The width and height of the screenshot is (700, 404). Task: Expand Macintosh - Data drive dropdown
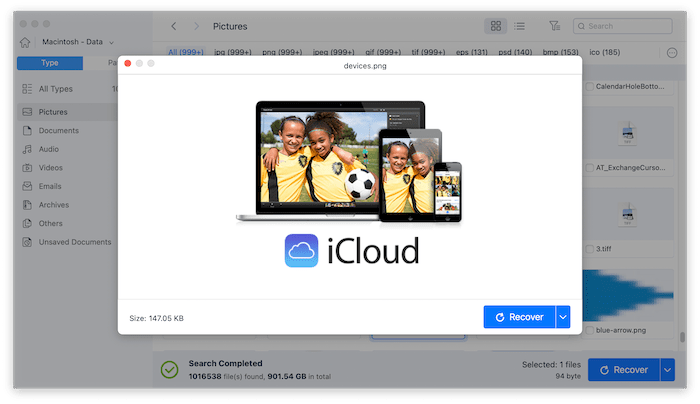pyautogui.click(x=110, y=42)
